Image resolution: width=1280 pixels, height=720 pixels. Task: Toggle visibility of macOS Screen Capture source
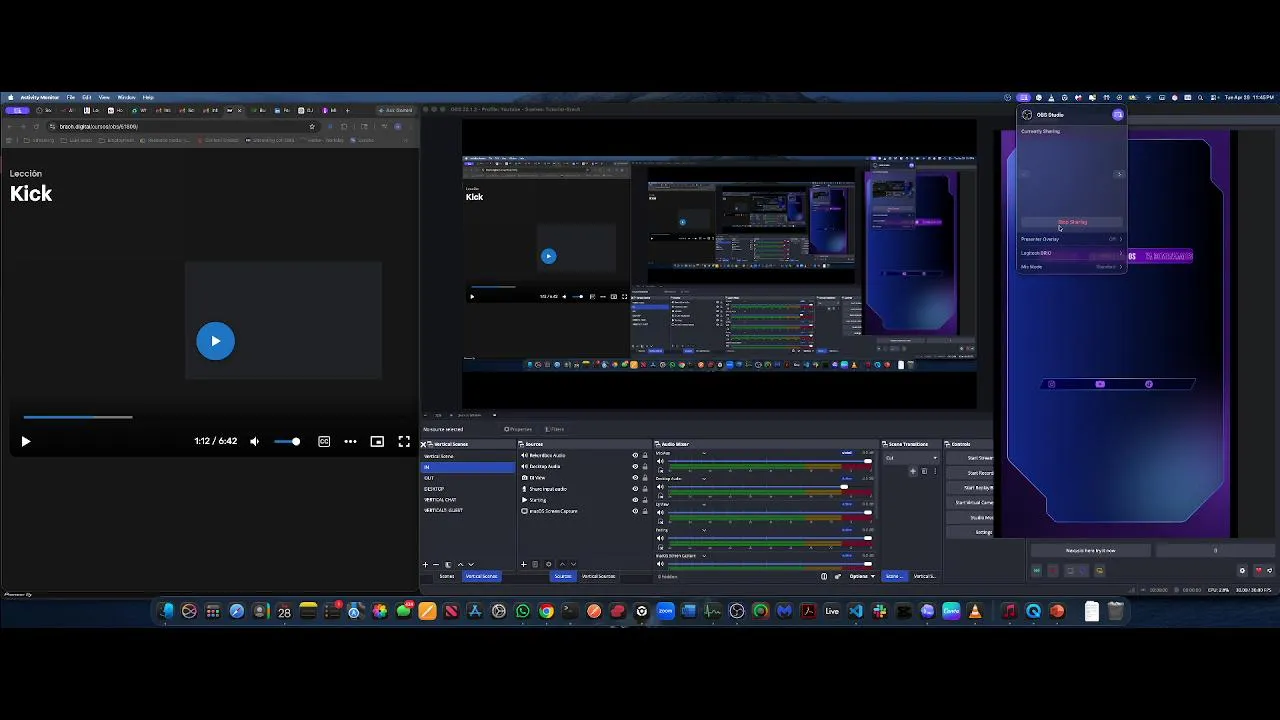click(635, 511)
